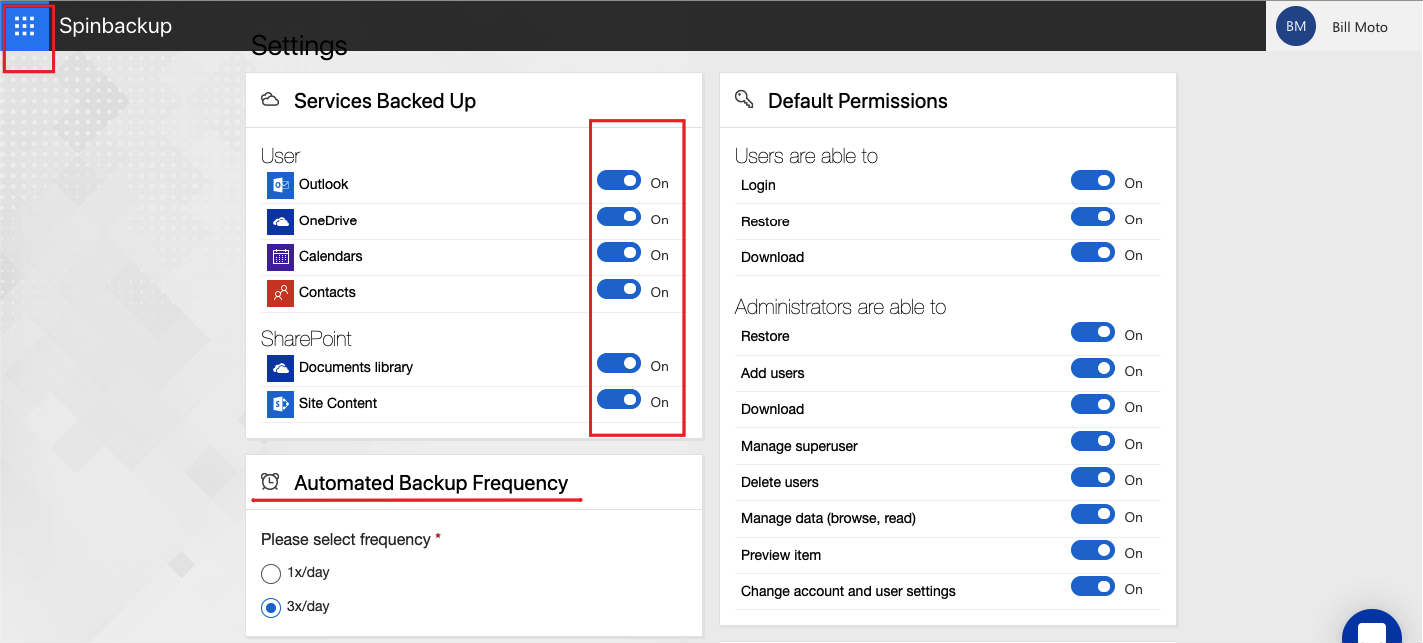Click the Services Backed Up heading

coord(385,100)
